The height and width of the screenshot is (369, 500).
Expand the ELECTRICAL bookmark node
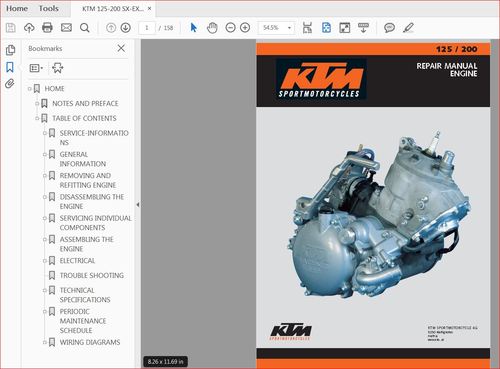coord(45,261)
